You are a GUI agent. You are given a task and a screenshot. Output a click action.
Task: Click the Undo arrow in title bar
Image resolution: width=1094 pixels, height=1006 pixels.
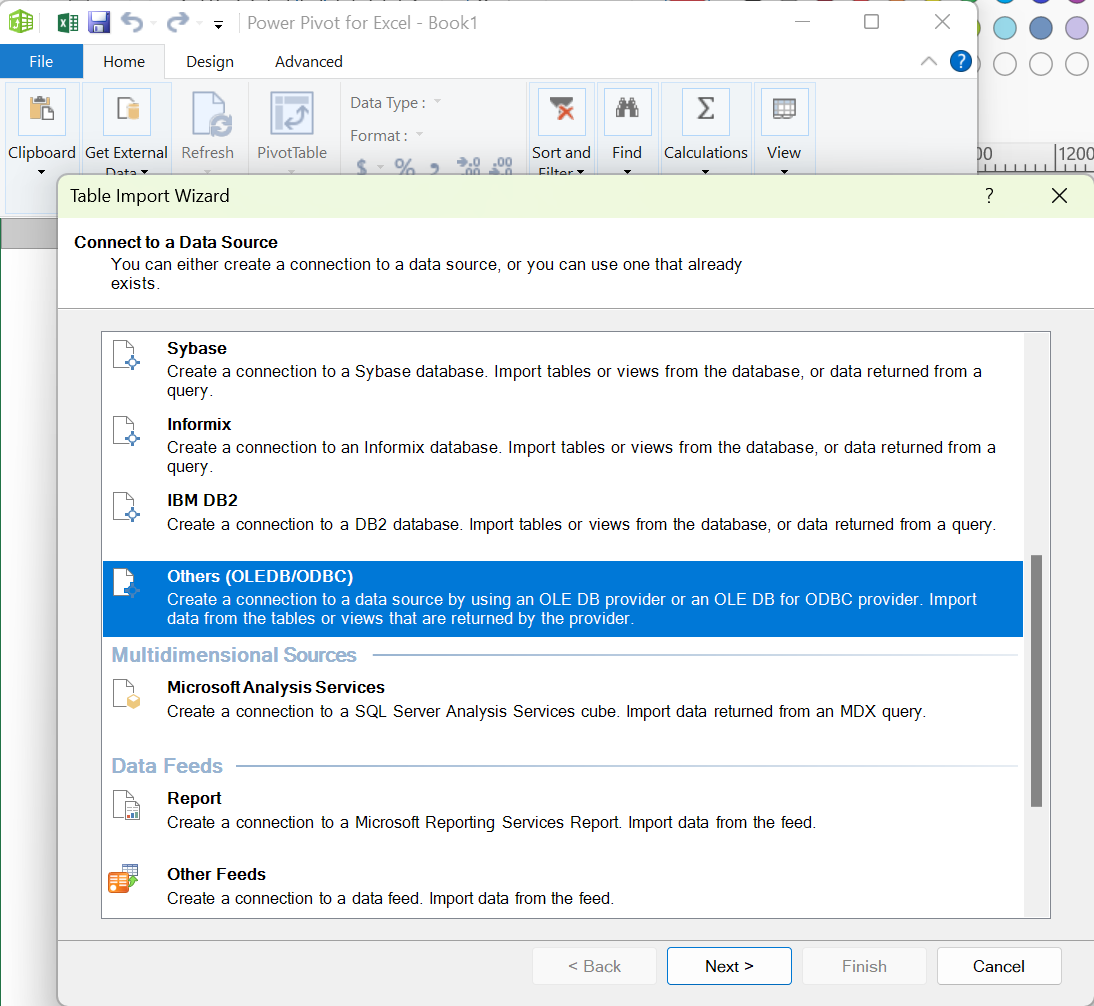[x=131, y=23]
